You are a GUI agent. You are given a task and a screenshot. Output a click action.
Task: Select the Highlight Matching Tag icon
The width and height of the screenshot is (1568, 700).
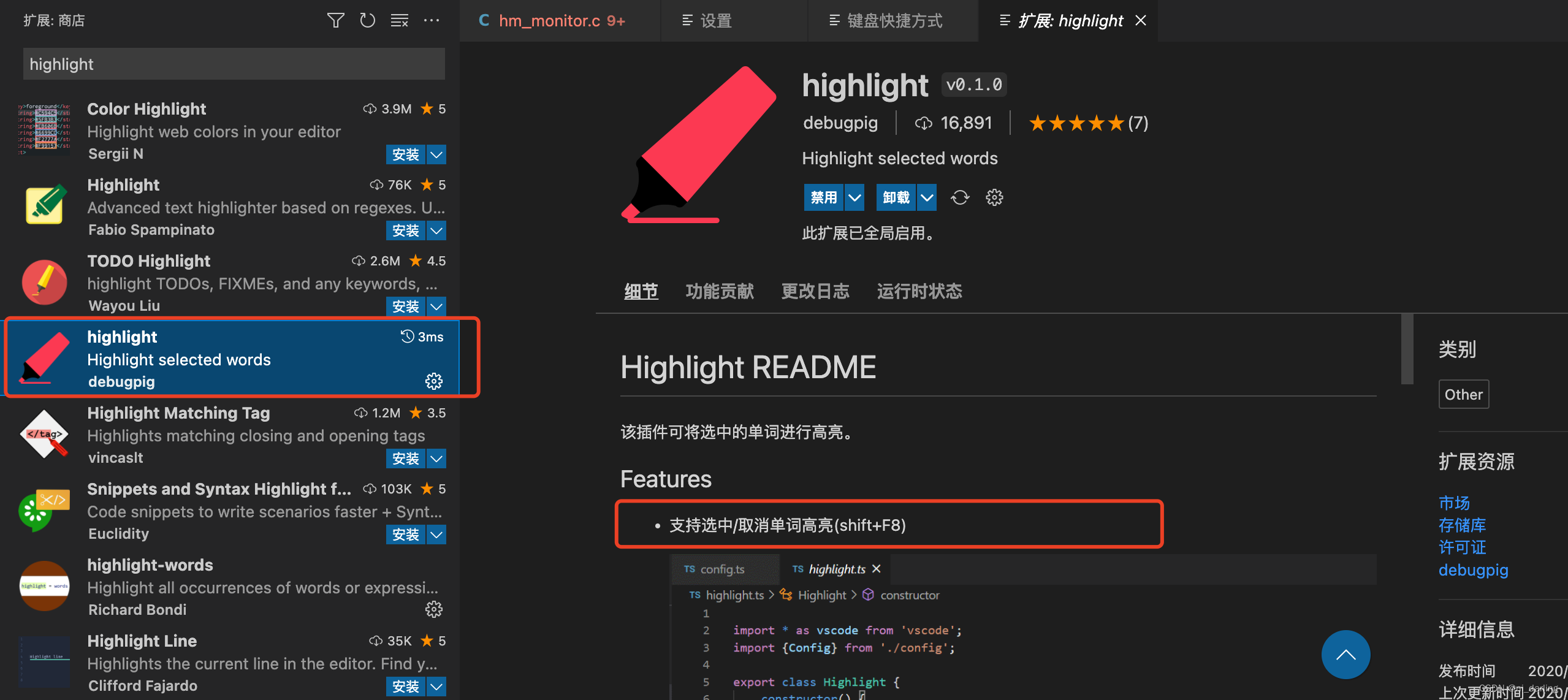click(44, 434)
